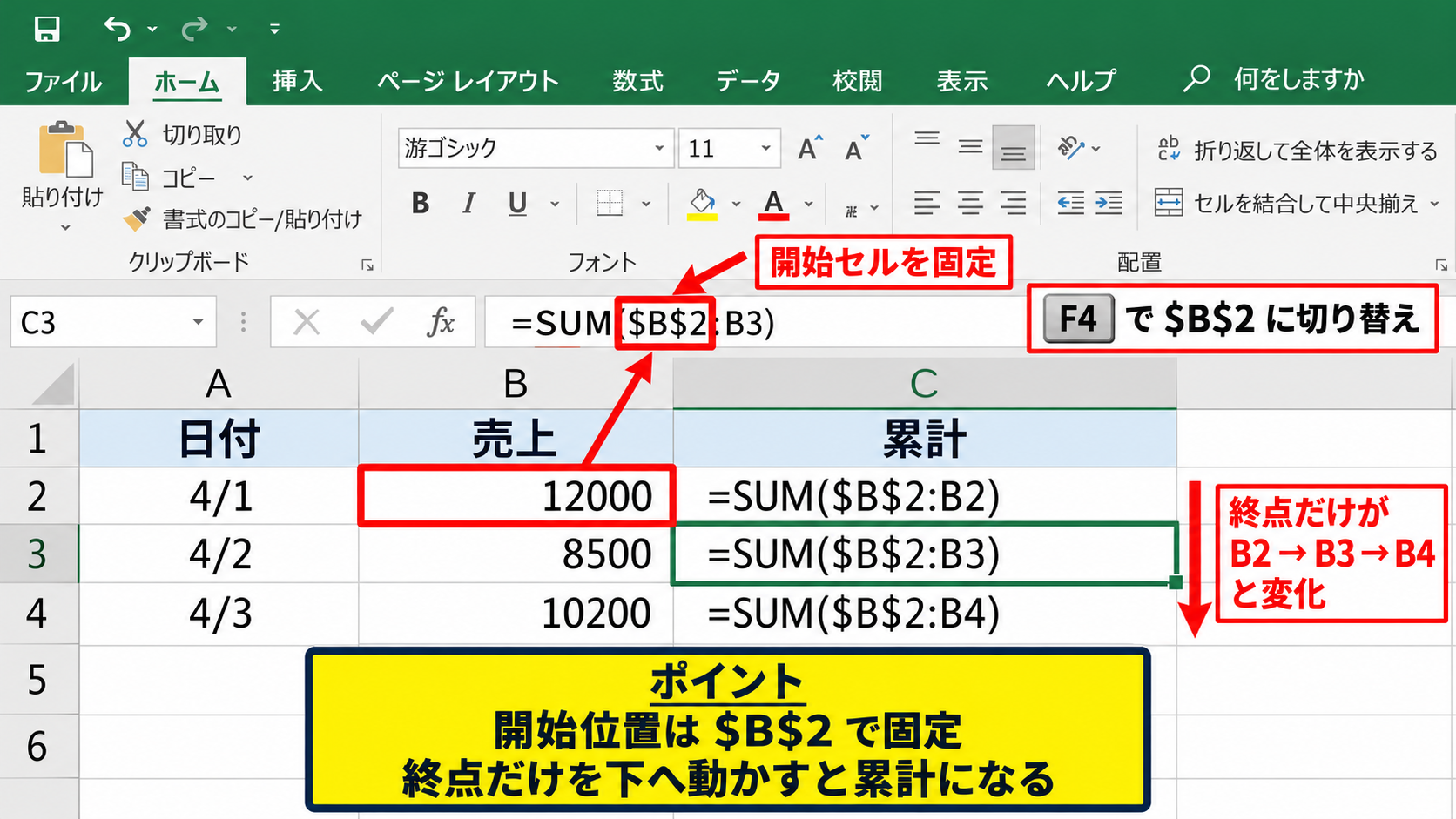Click セルを結合して中央揃え merge button

pyautogui.click(x=1286, y=204)
